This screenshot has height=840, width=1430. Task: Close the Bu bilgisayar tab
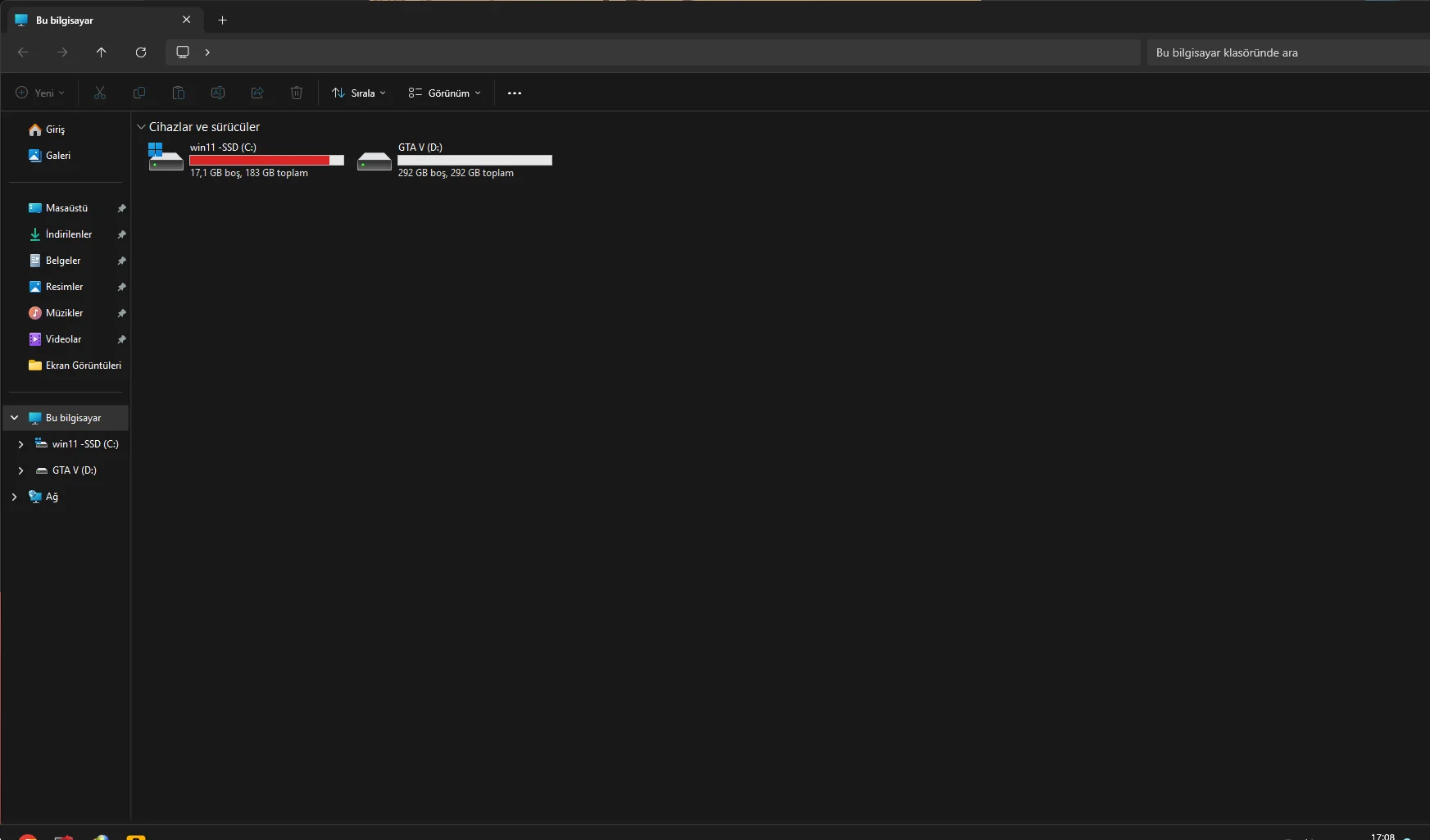tap(187, 20)
